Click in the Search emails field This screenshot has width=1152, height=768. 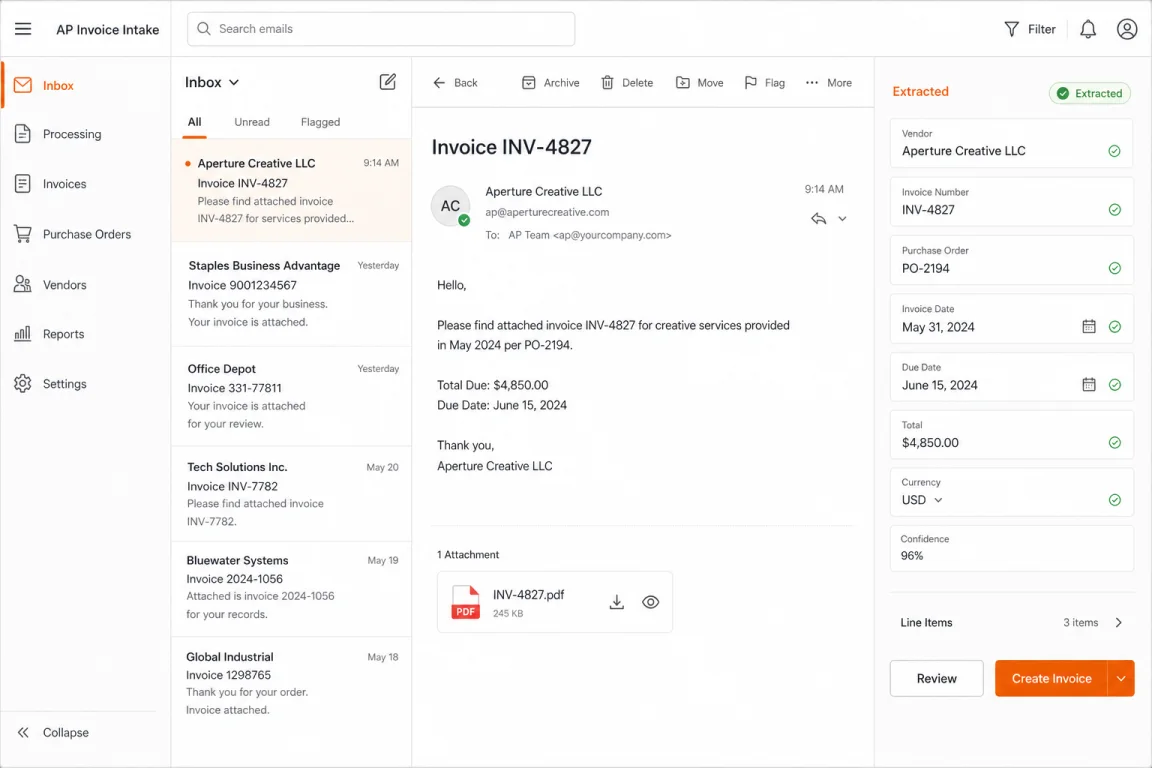pyautogui.click(x=381, y=29)
